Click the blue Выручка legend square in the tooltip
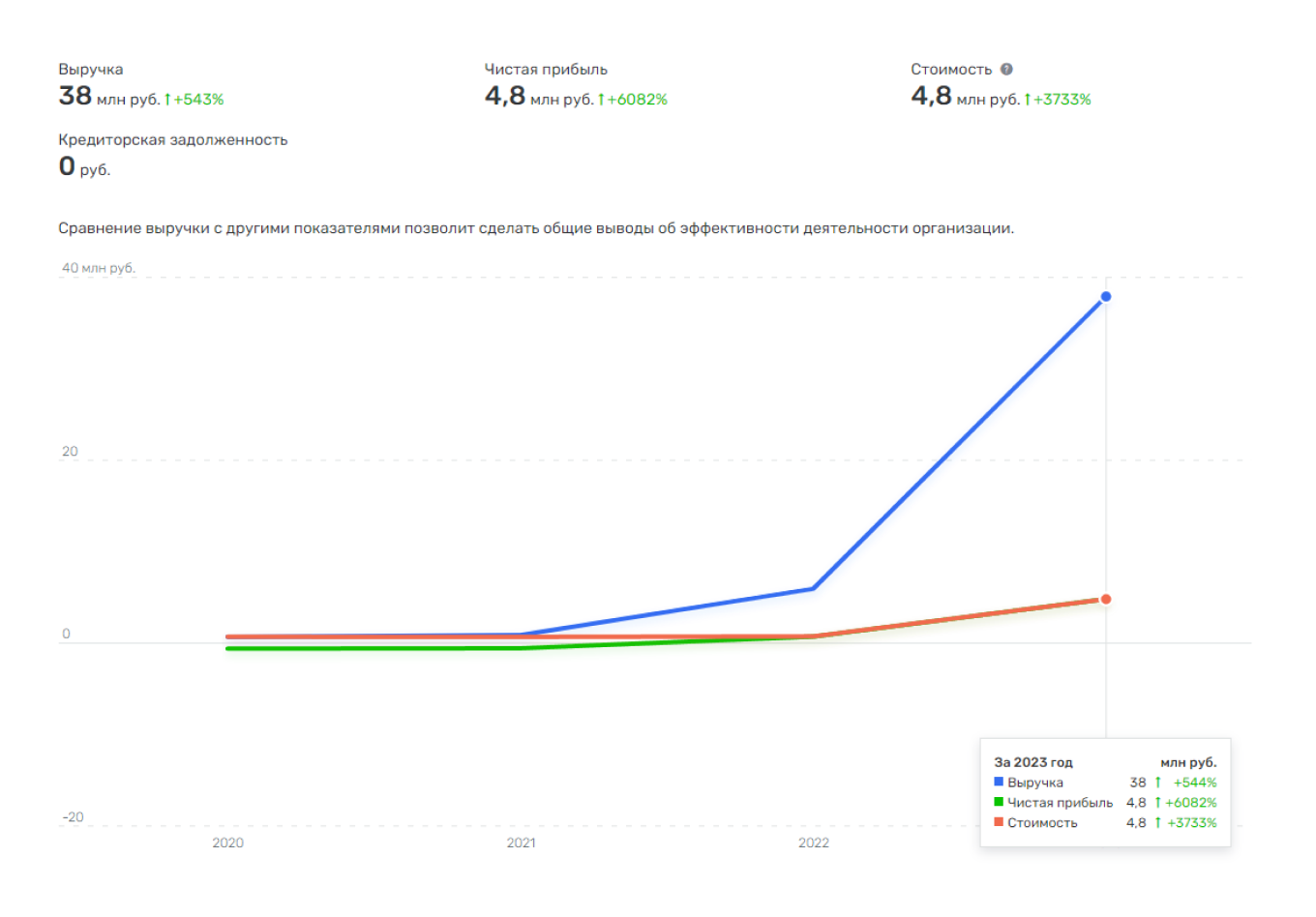This screenshot has height=917, width=1316. [x=999, y=782]
